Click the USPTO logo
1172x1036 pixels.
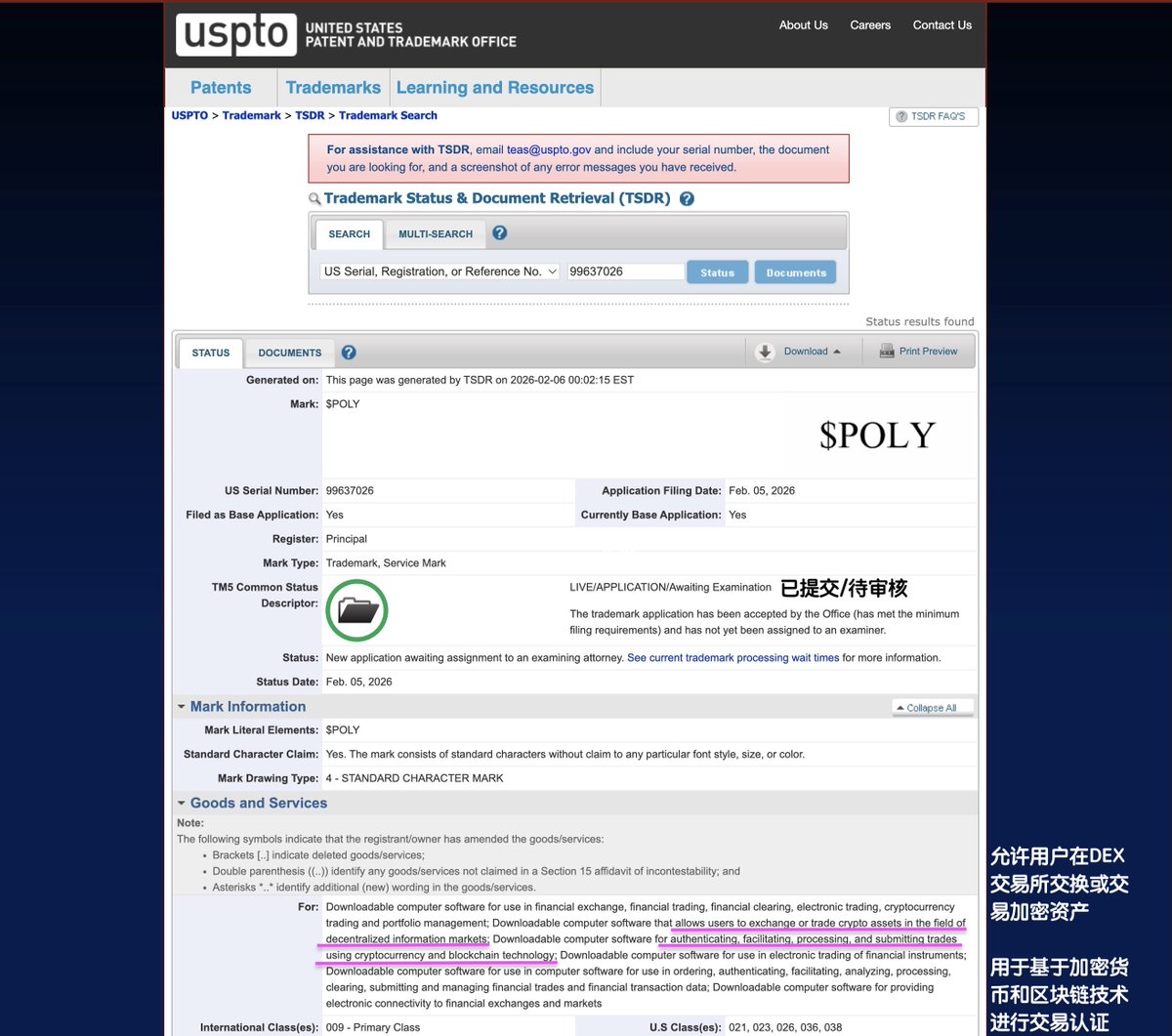pyautogui.click(x=235, y=34)
